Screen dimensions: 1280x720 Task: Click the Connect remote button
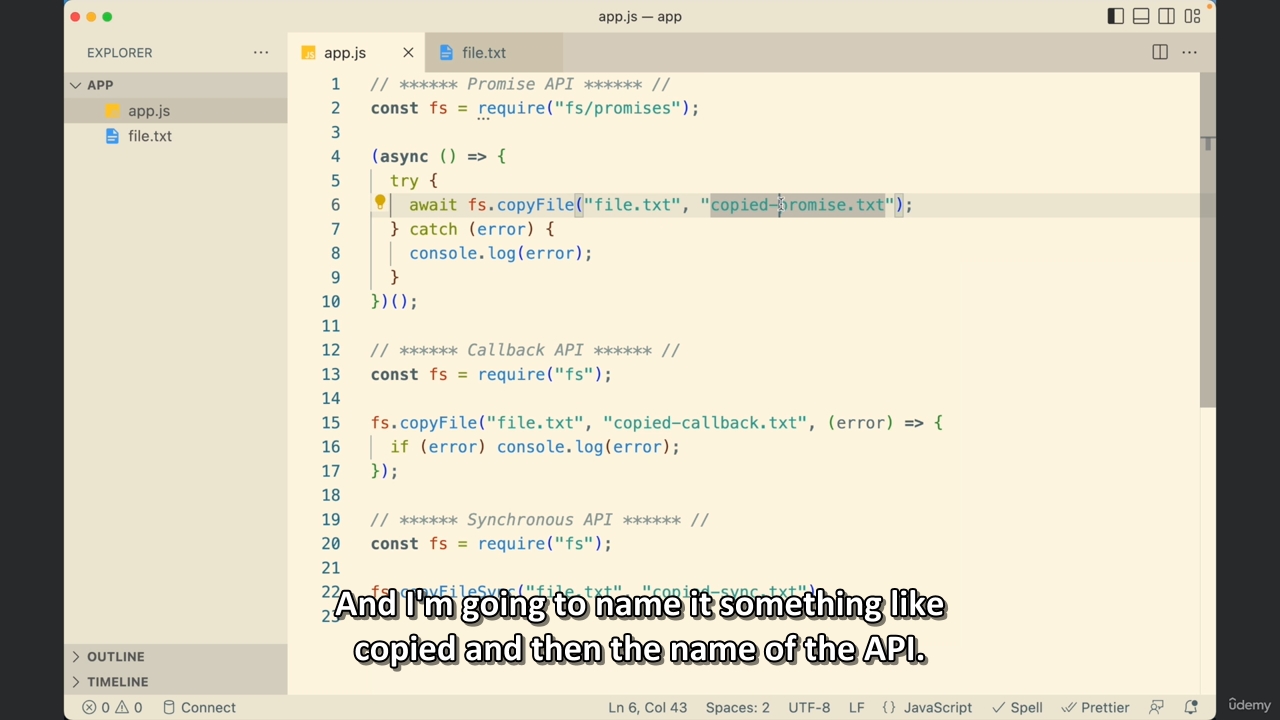click(x=199, y=707)
